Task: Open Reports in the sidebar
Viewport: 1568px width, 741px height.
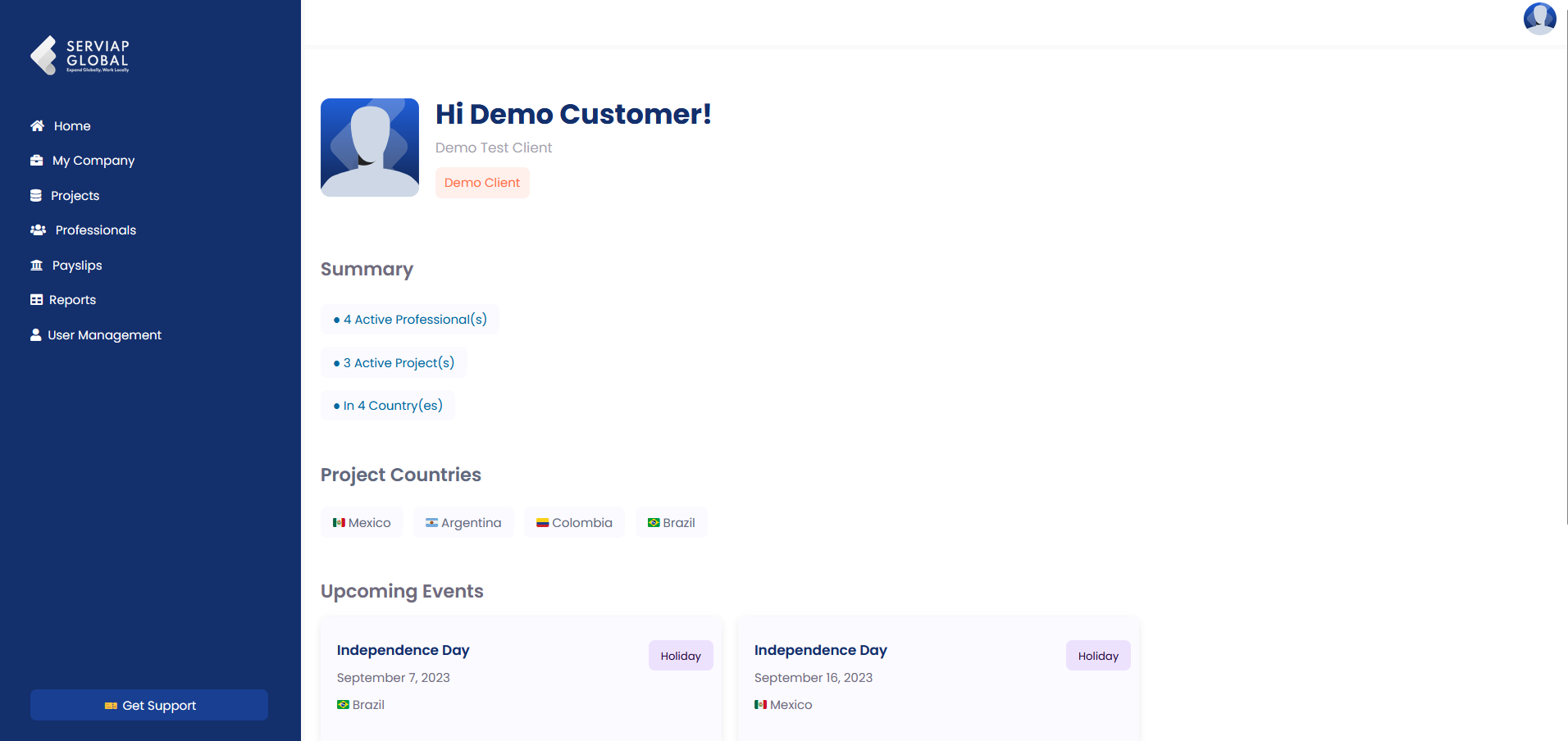Action: point(72,300)
